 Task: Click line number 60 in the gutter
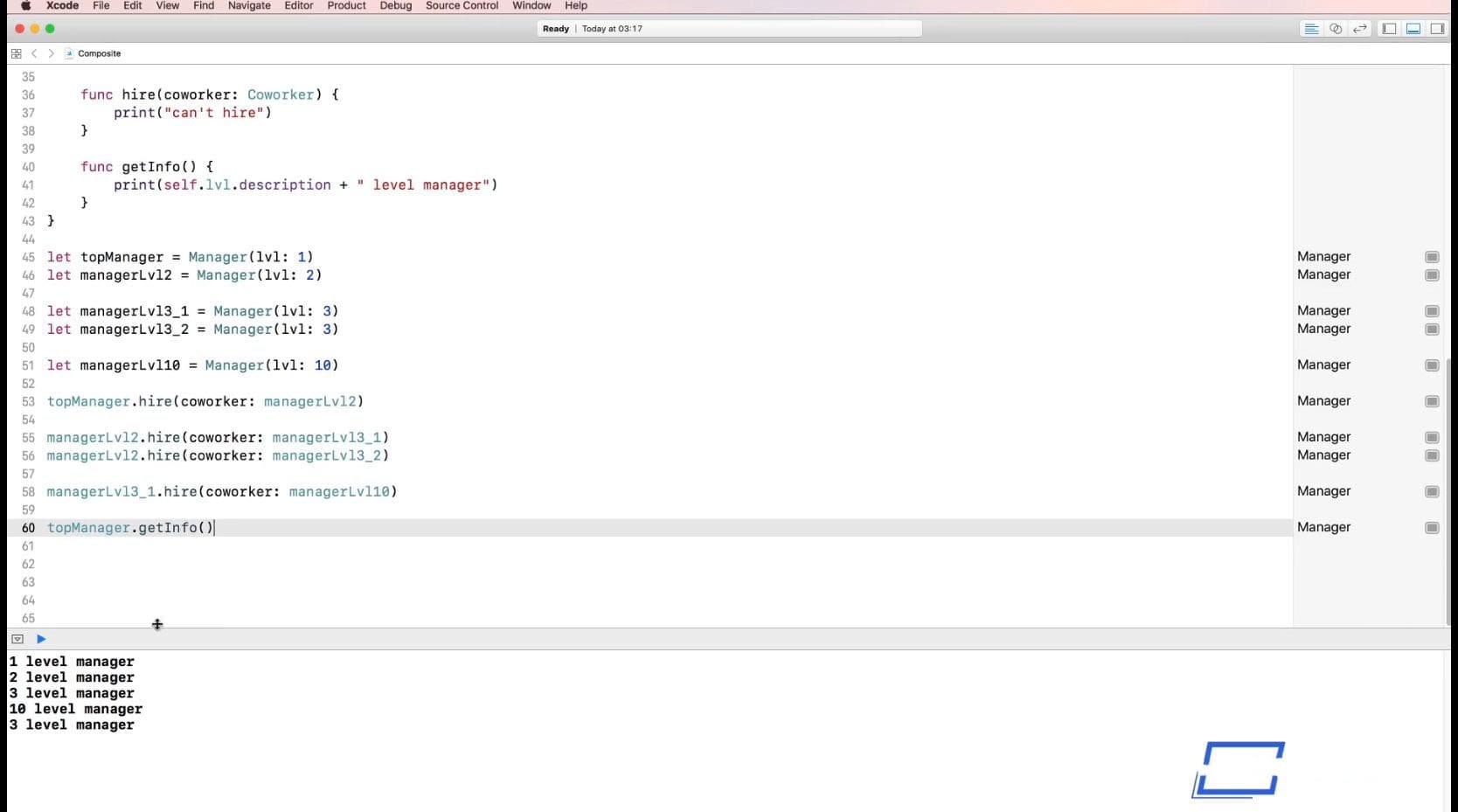(29, 528)
